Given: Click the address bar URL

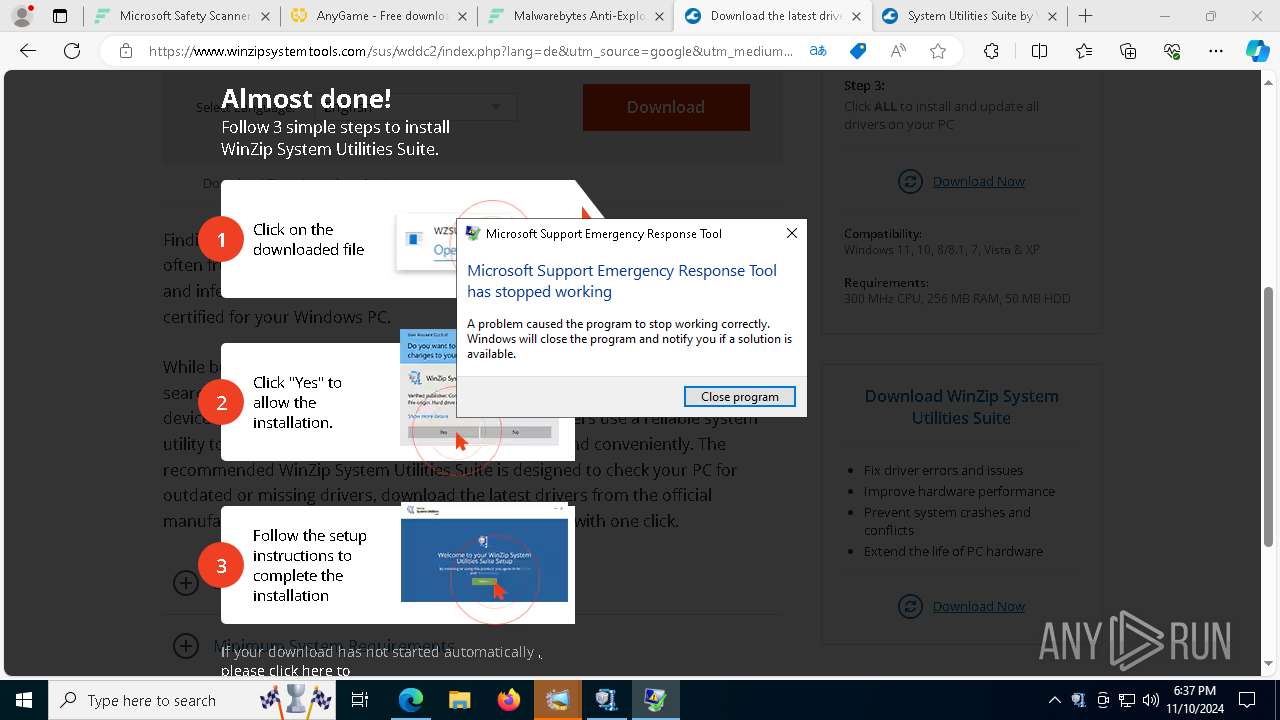Looking at the screenshot, I should coord(470,51).
